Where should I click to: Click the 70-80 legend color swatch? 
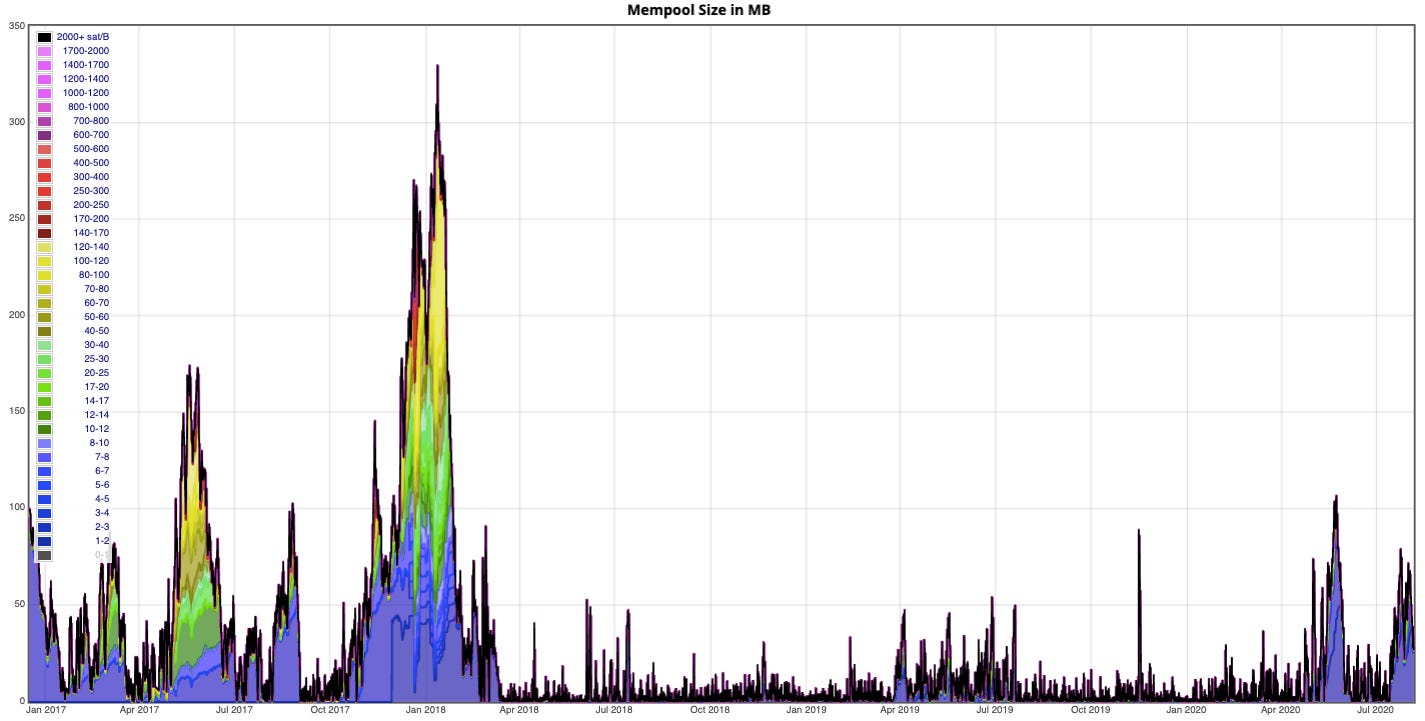(44, 289)
